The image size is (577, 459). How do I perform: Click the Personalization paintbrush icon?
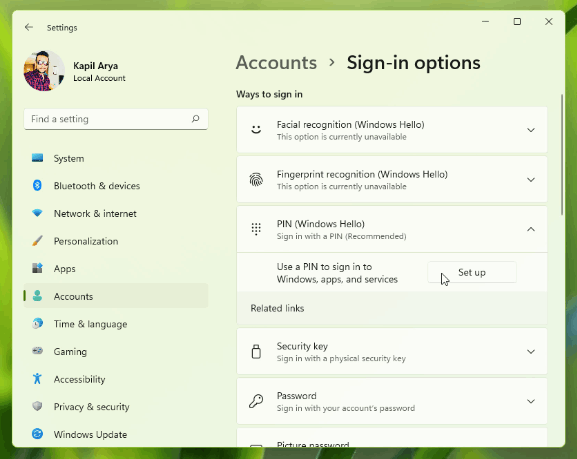pos(37,241)
